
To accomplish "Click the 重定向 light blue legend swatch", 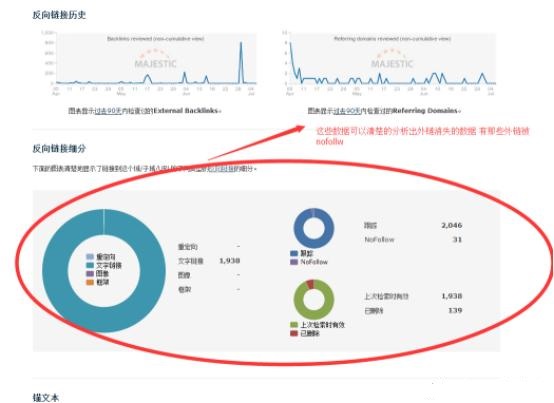I will pyautogui.click(x=90, y=257).
